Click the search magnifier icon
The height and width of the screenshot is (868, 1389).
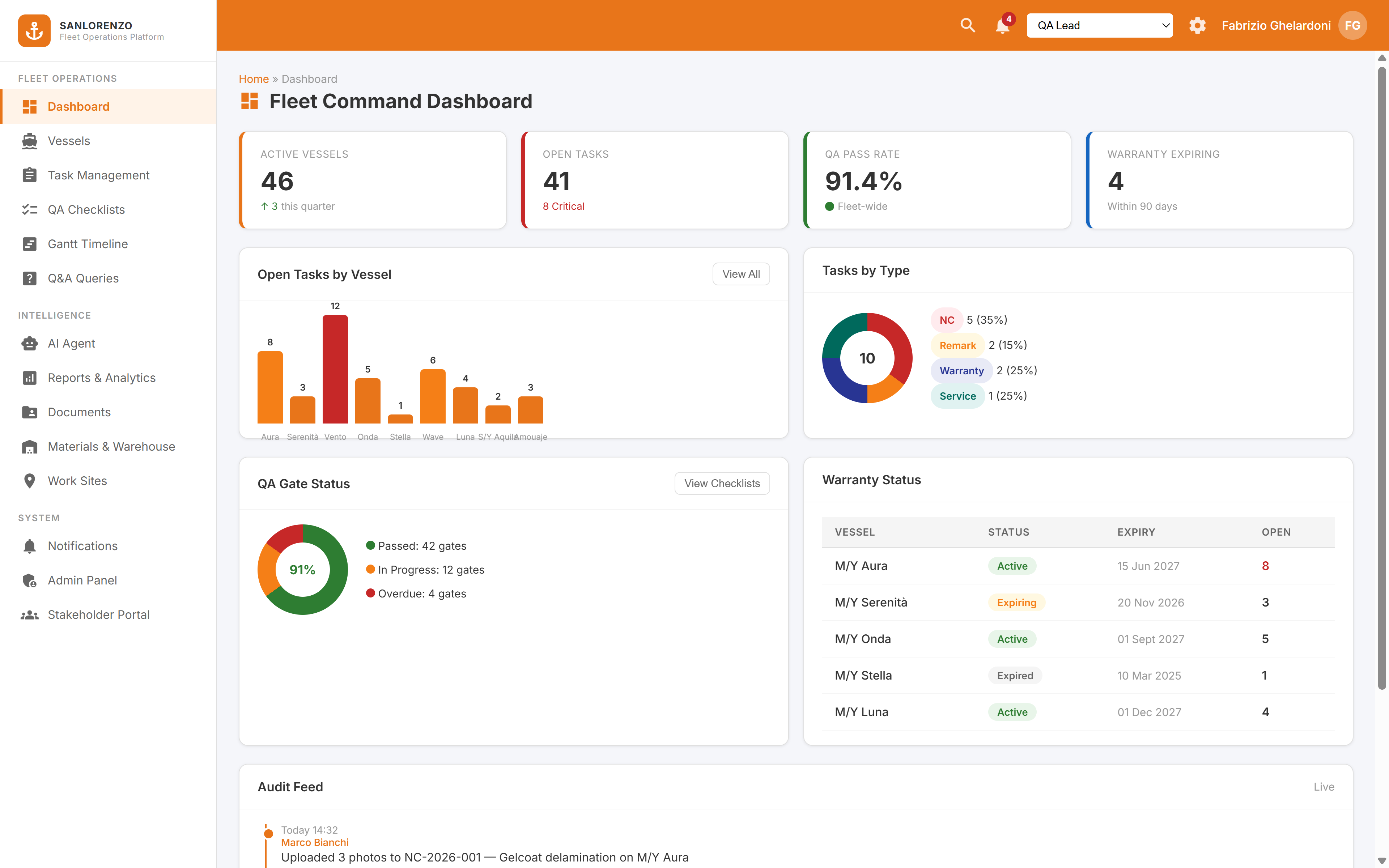pyautogui.click(x=968, y=25)
